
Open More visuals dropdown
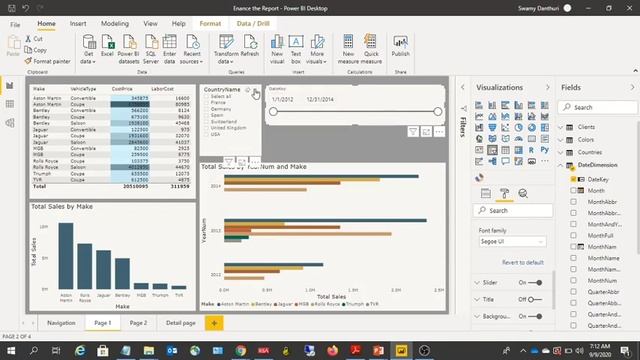click(x=316, y=49)
